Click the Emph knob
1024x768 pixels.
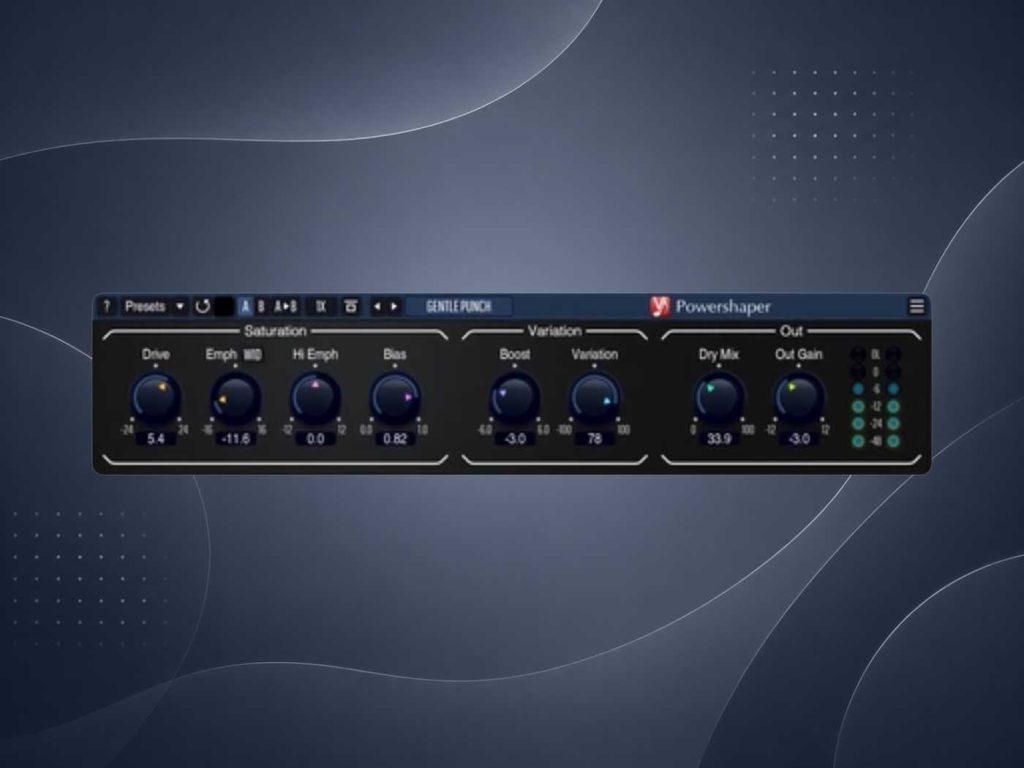[236, 396]
